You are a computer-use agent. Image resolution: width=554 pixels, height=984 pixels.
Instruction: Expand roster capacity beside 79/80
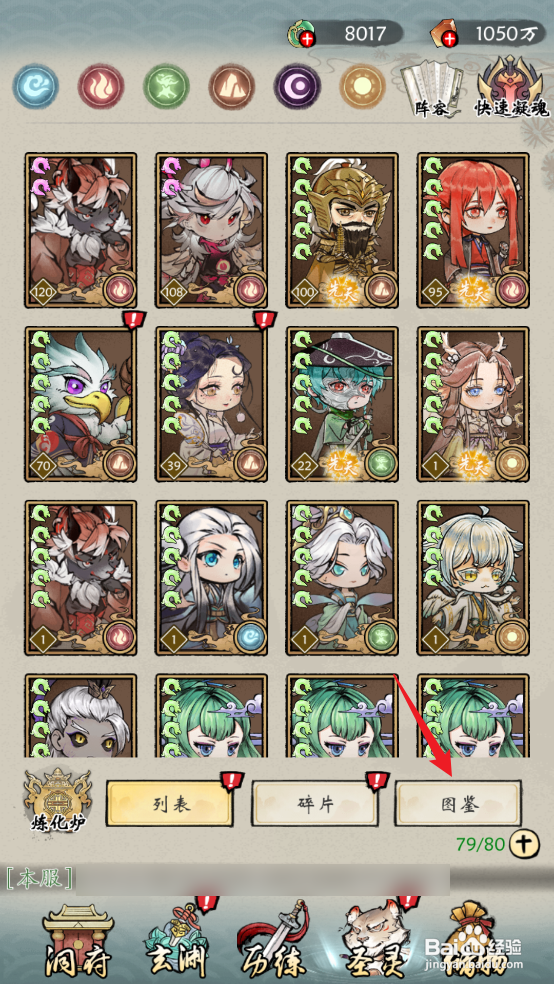coord(524,844)
